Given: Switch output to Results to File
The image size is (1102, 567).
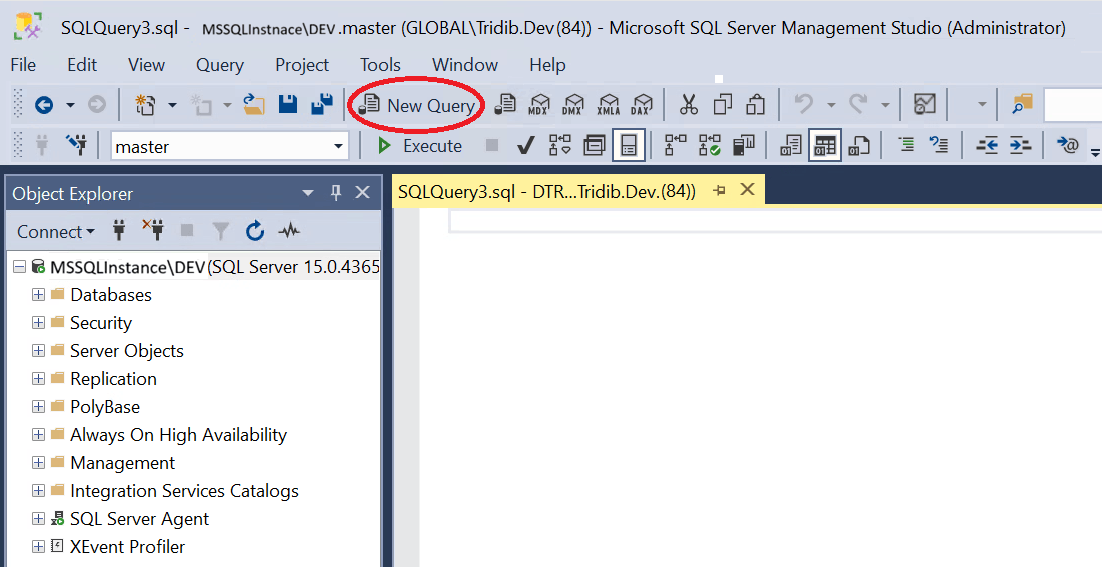Looking at the screenshot, I should (x=859, y=145).
